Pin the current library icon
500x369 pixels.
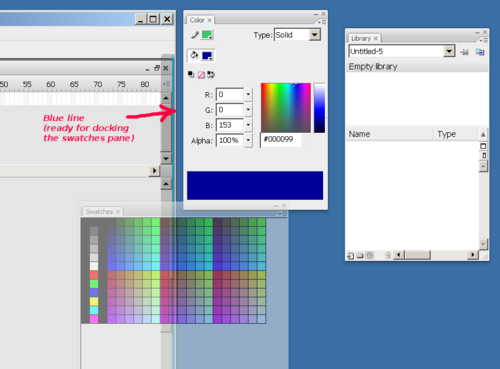click(464, 52)
